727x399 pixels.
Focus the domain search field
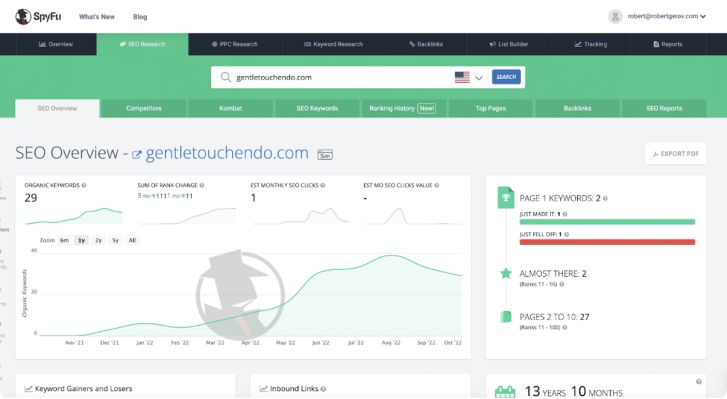pyautogui.click(x=343, y=77)
